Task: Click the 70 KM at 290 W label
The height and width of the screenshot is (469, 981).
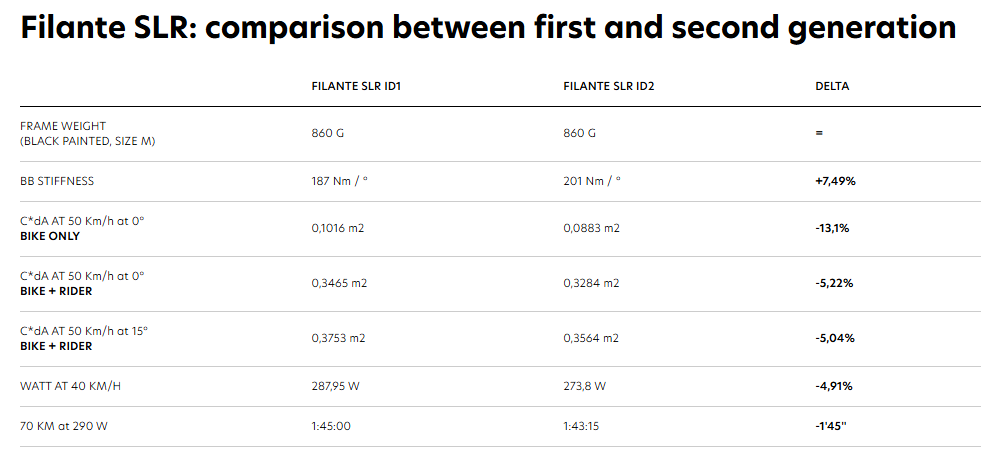Action: [63, 426]
